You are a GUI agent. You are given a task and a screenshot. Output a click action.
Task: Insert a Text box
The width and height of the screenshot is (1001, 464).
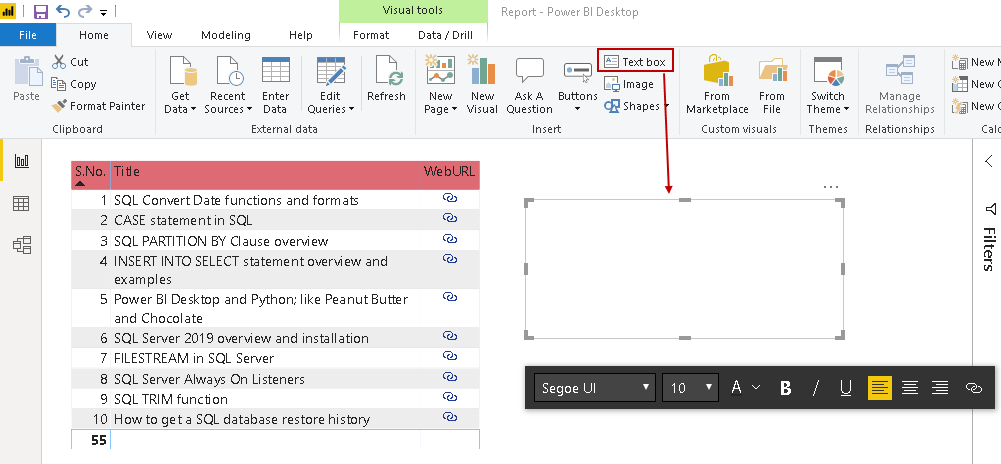[x=635, y=62]
